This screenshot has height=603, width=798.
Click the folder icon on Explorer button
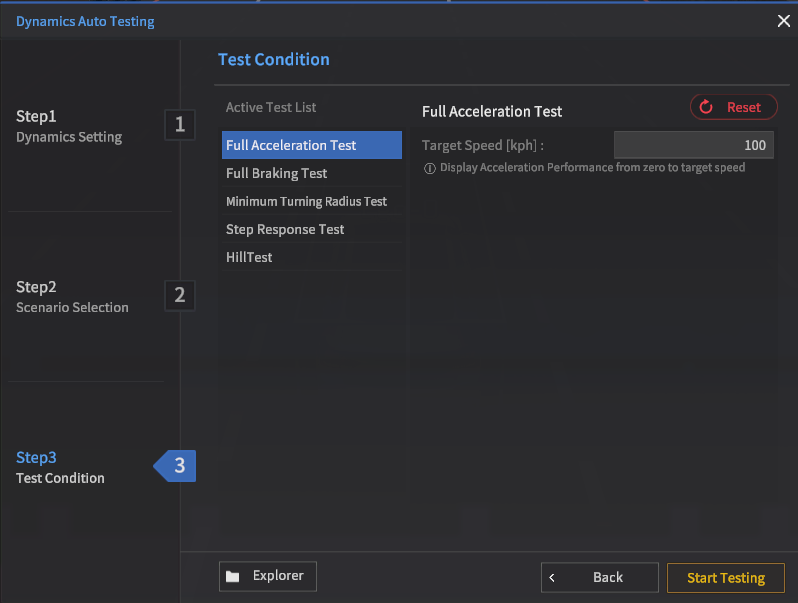pyautogui.click(x=233, y=576)
